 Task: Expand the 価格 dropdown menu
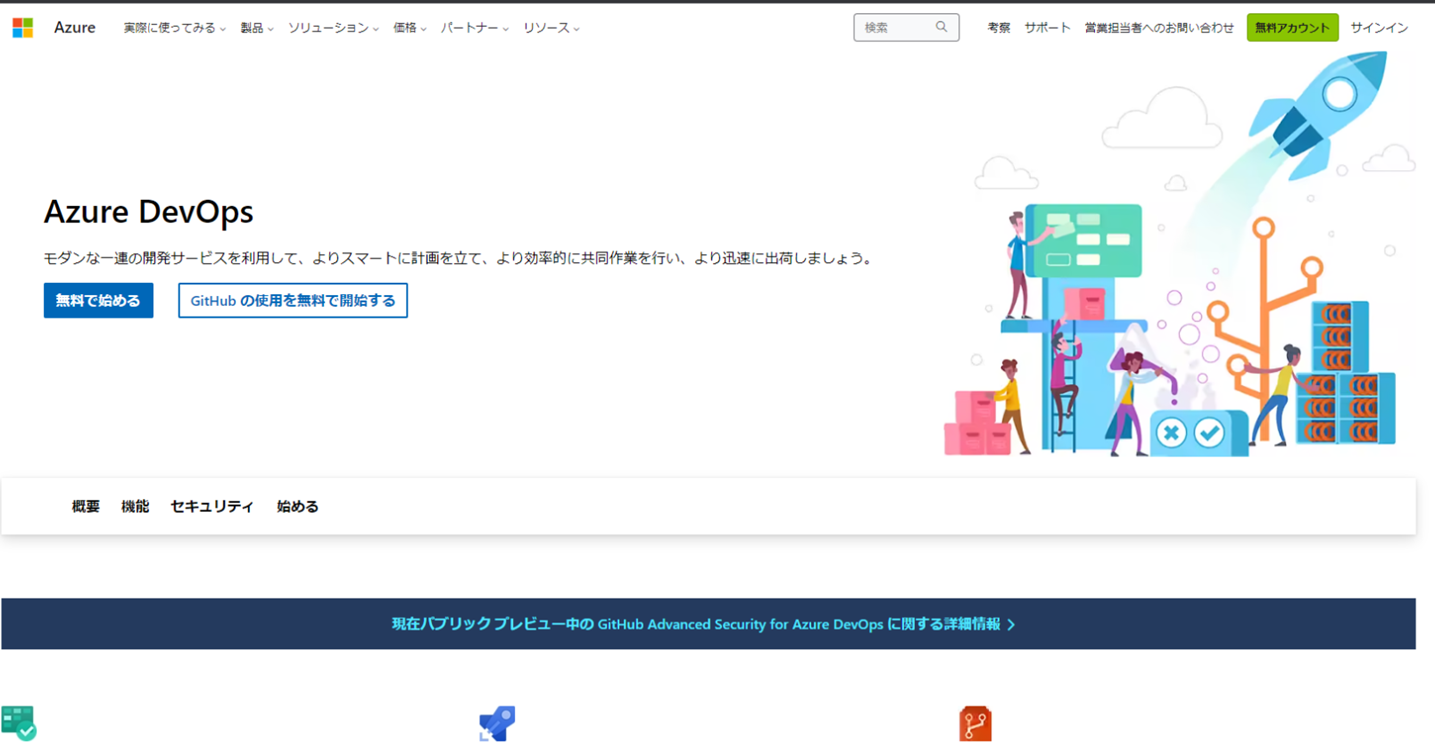coord(410,28)
